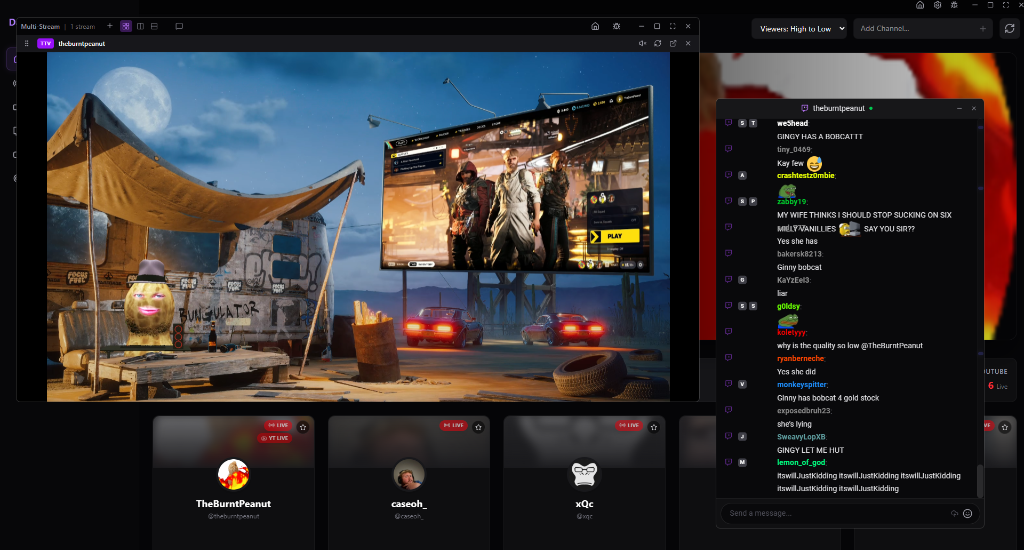Open the emoji picker in chat
Viewport: 1024px width, 550px height.
pyautogui.click(x=967, y=513)
